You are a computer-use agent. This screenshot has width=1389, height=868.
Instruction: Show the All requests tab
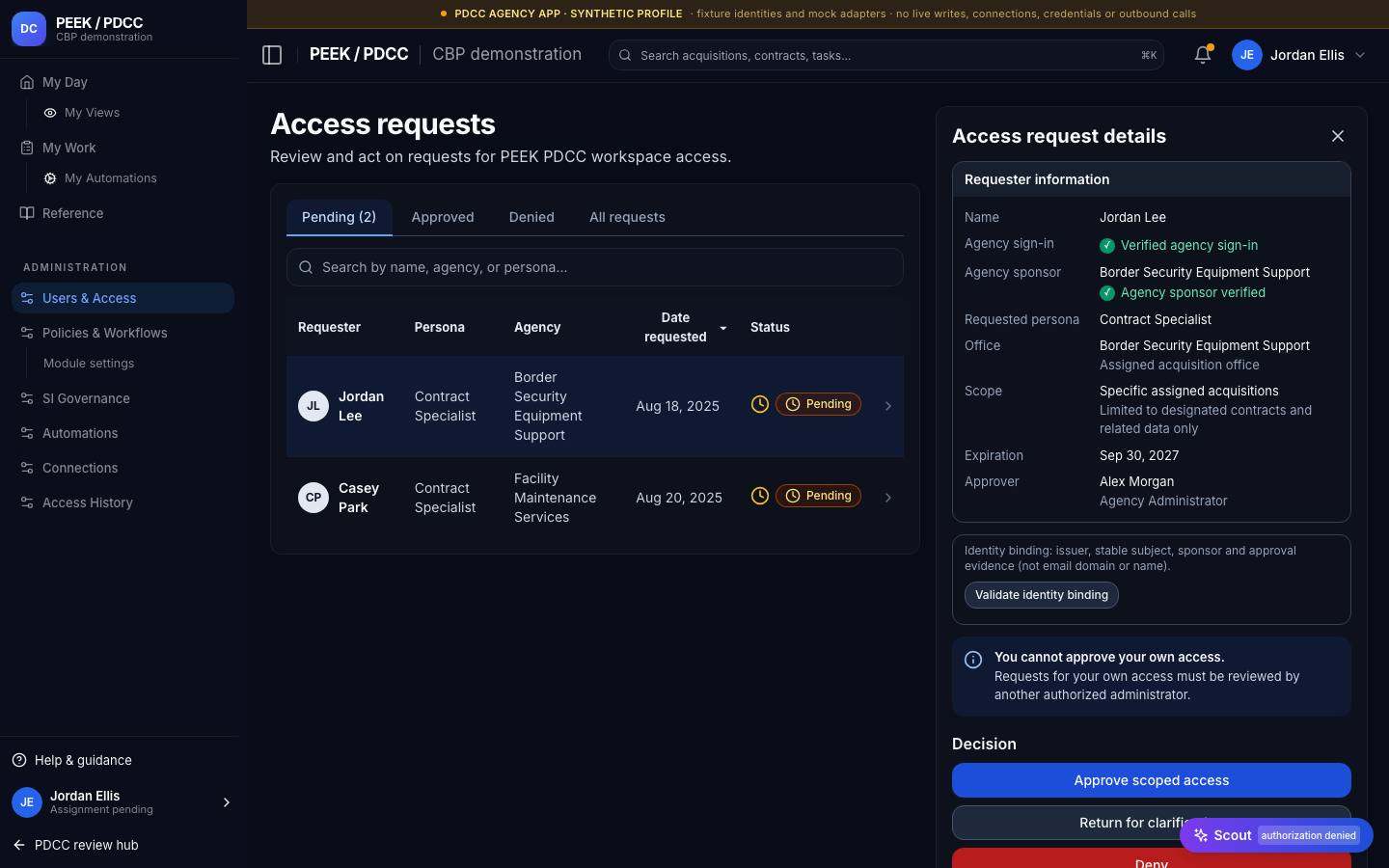627,218
